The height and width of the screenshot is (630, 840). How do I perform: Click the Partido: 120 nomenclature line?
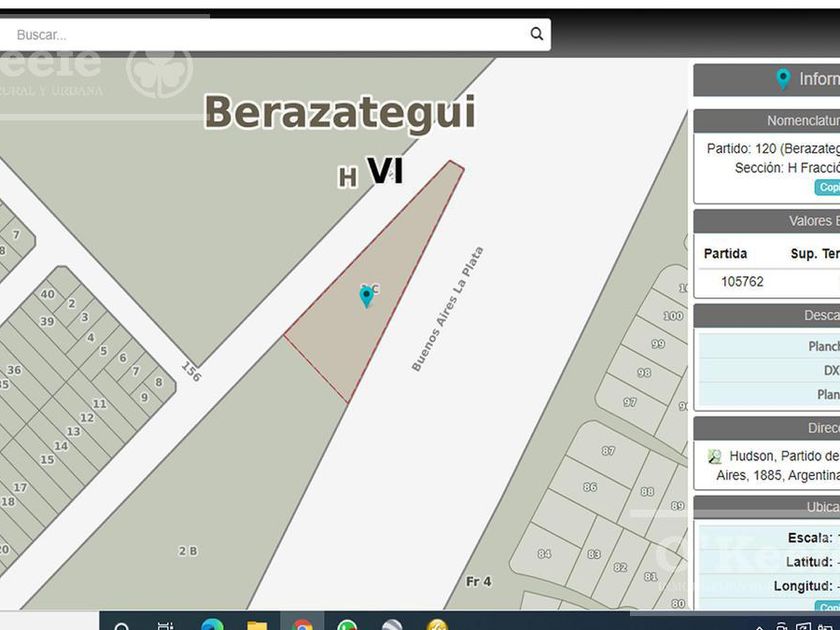point(773,148)
